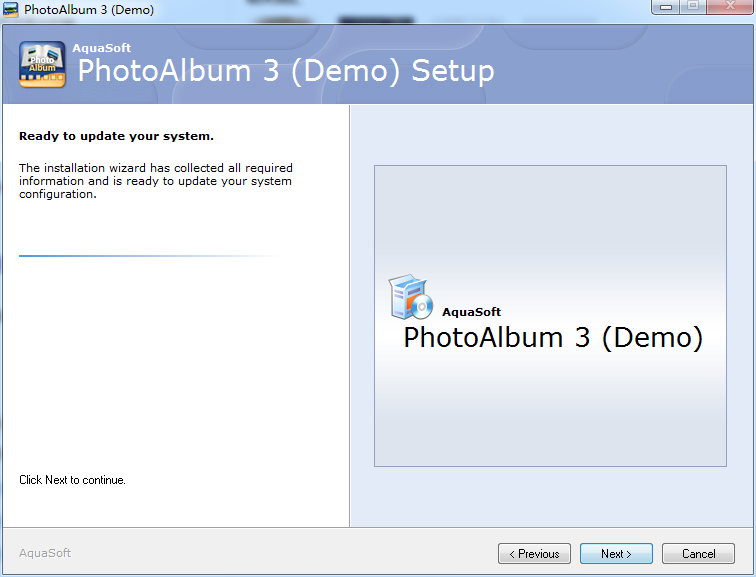This screenshot has height=577, width=756.
Task: Click the 'Ready to update your system' heading
Action: point(116,136)
